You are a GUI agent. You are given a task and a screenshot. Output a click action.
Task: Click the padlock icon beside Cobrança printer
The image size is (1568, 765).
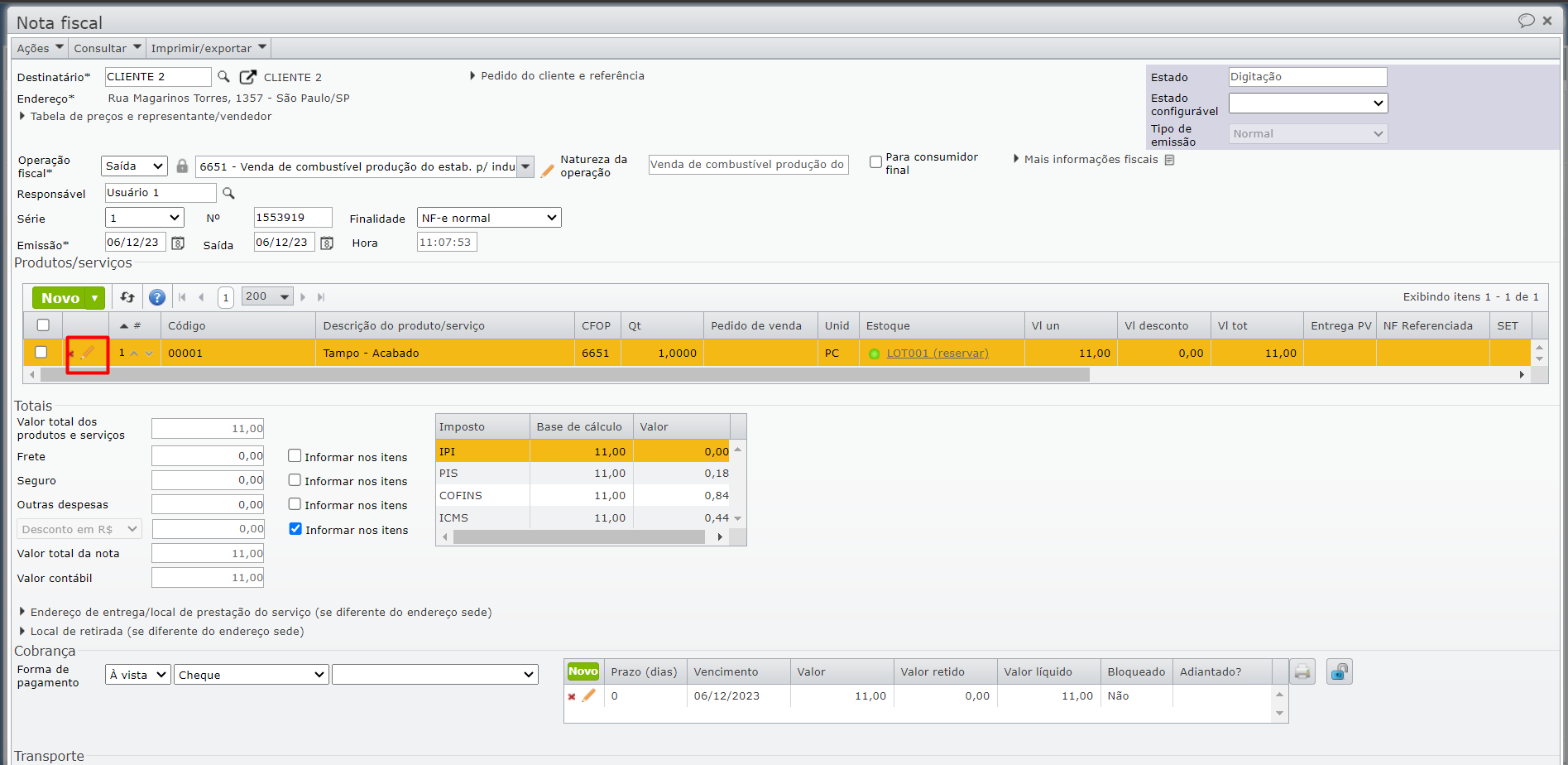click(x=1339, y=671)
